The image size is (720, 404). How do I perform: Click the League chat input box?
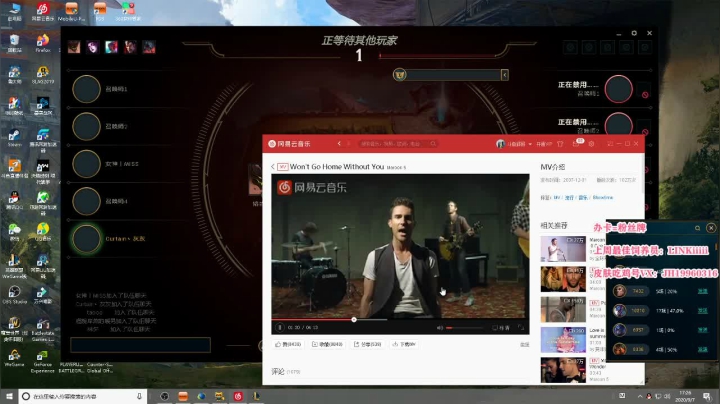141,345
